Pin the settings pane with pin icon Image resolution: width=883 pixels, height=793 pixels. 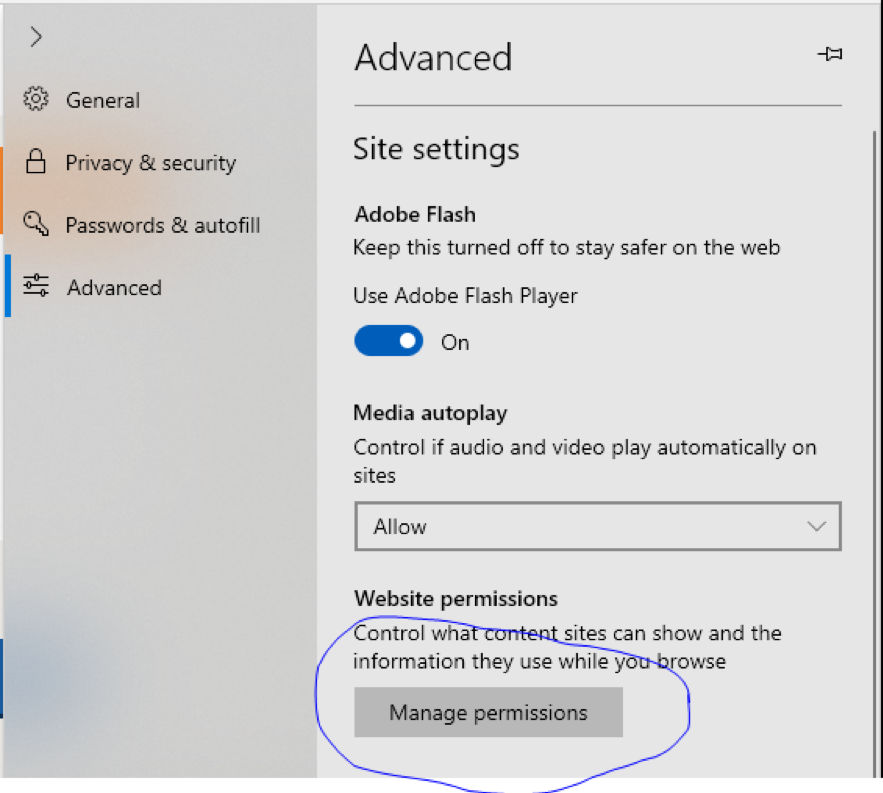tap(830, 55)
